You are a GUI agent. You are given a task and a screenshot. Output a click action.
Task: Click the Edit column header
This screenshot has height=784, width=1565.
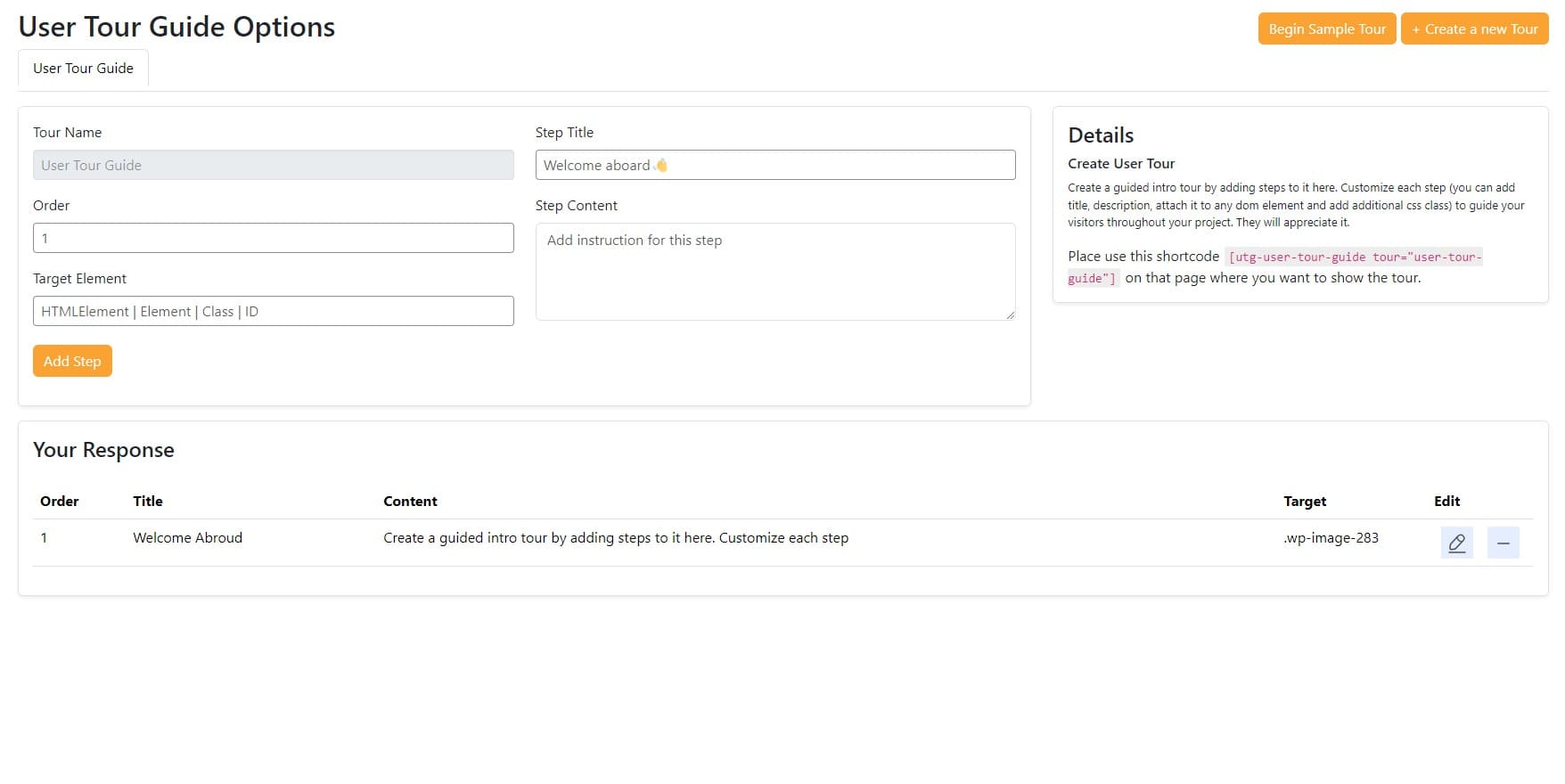[1446, 502]
